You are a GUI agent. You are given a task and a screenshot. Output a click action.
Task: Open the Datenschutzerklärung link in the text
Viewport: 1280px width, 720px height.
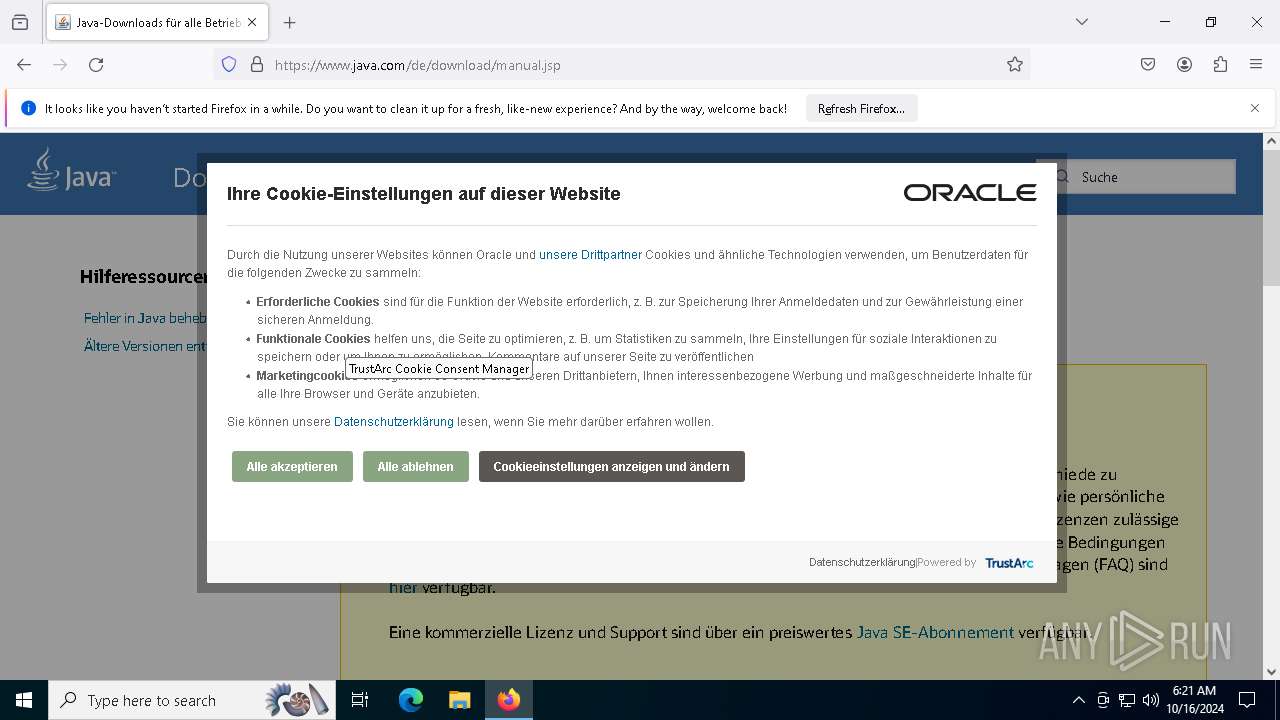[x=394, y=422]
